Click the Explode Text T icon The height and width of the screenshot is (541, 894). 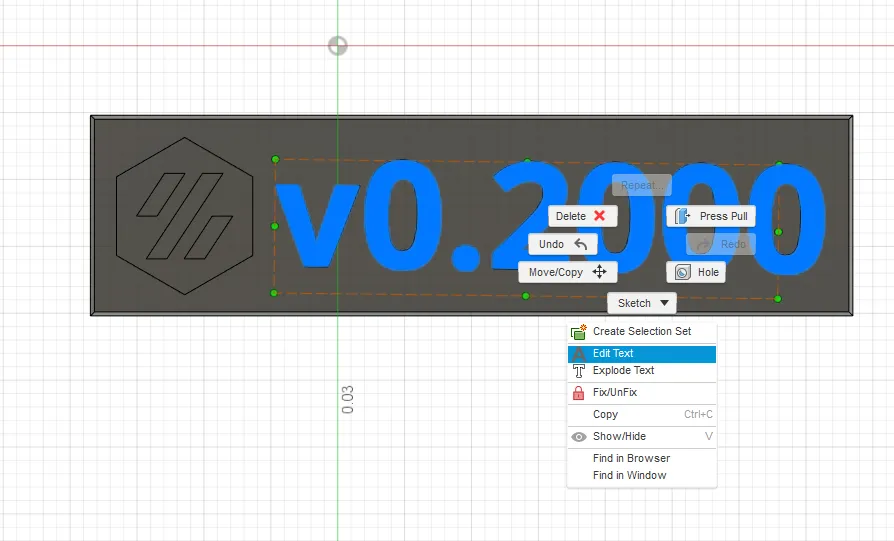[579, 371]
